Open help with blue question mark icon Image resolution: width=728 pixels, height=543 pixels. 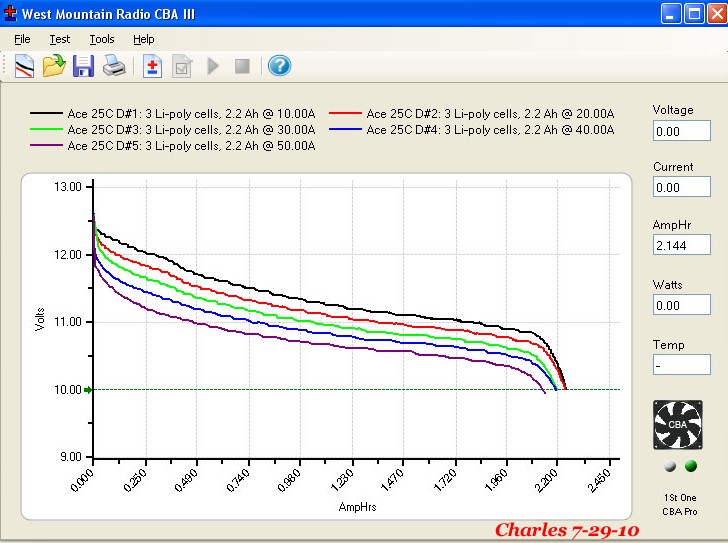tap(279, 65)
